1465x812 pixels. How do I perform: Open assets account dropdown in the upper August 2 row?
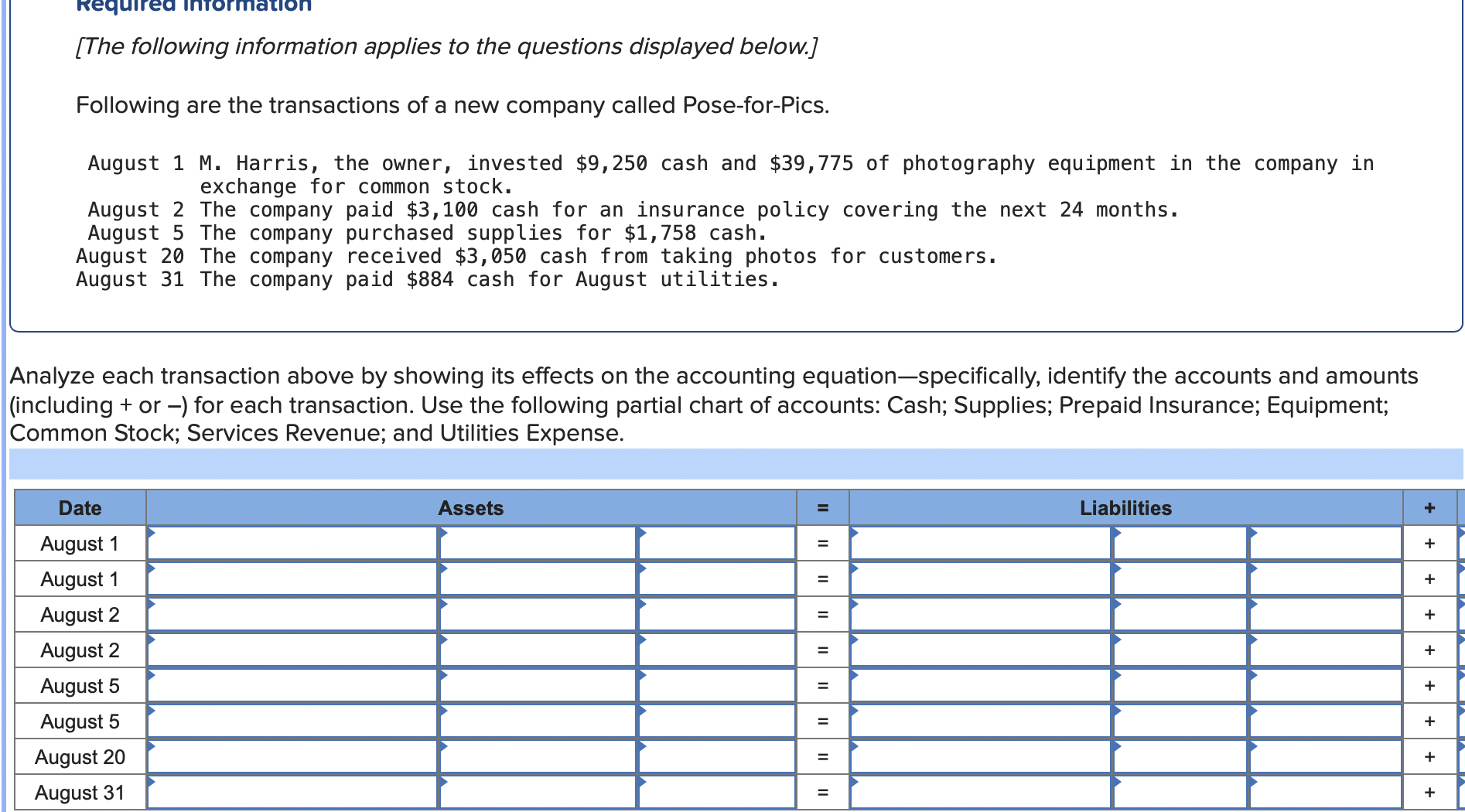point(292,614)
